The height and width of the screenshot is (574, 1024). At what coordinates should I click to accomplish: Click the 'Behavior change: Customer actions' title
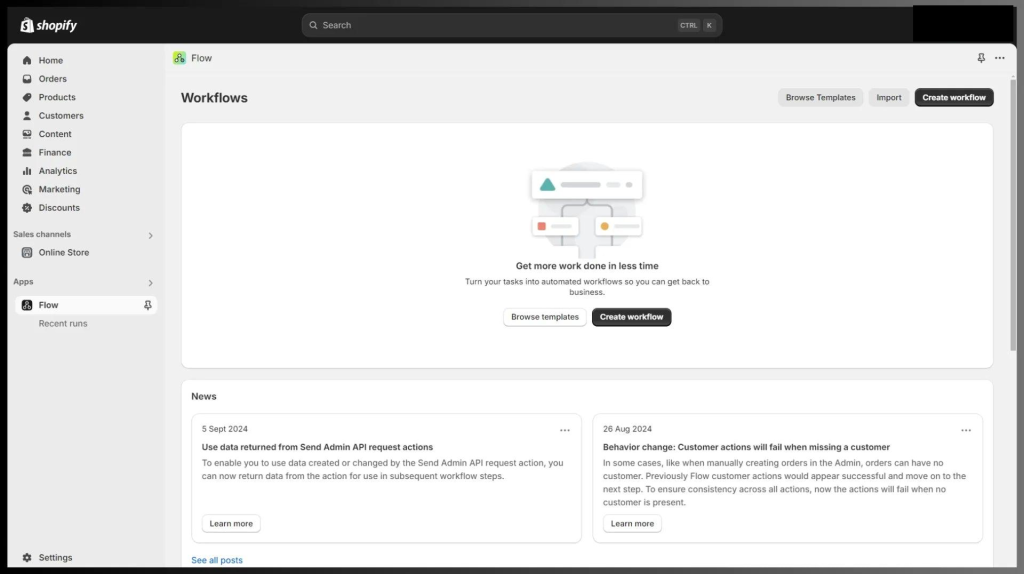(x=746, y=447)
